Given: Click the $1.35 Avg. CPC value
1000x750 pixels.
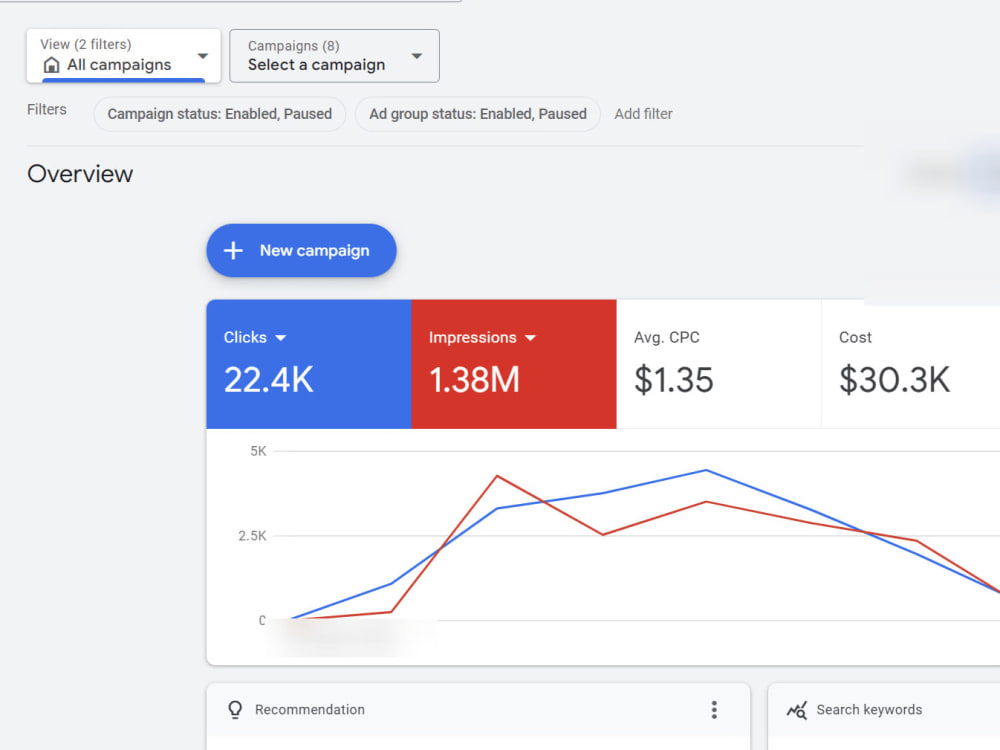Looking at the screenshot, I should pos(673,380).
